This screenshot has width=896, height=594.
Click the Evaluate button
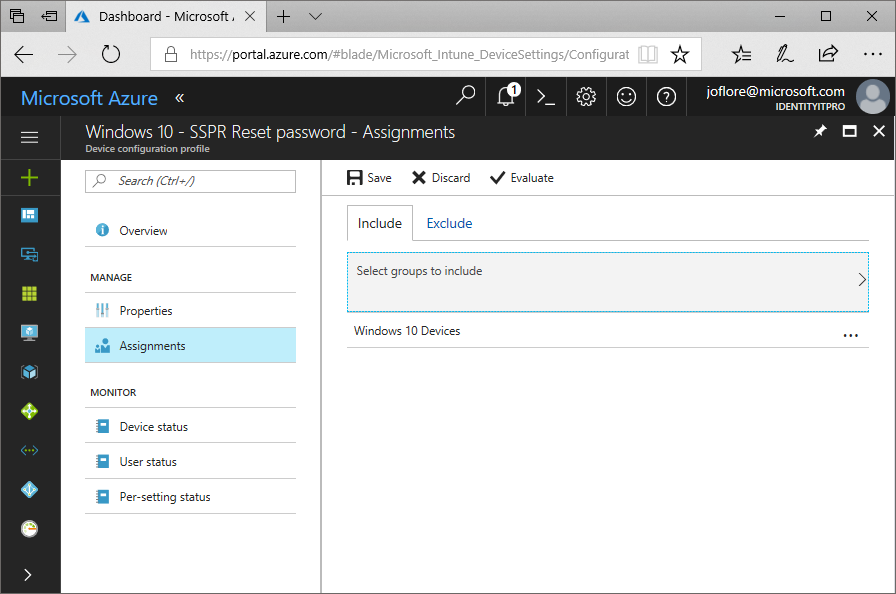point(522,178)
